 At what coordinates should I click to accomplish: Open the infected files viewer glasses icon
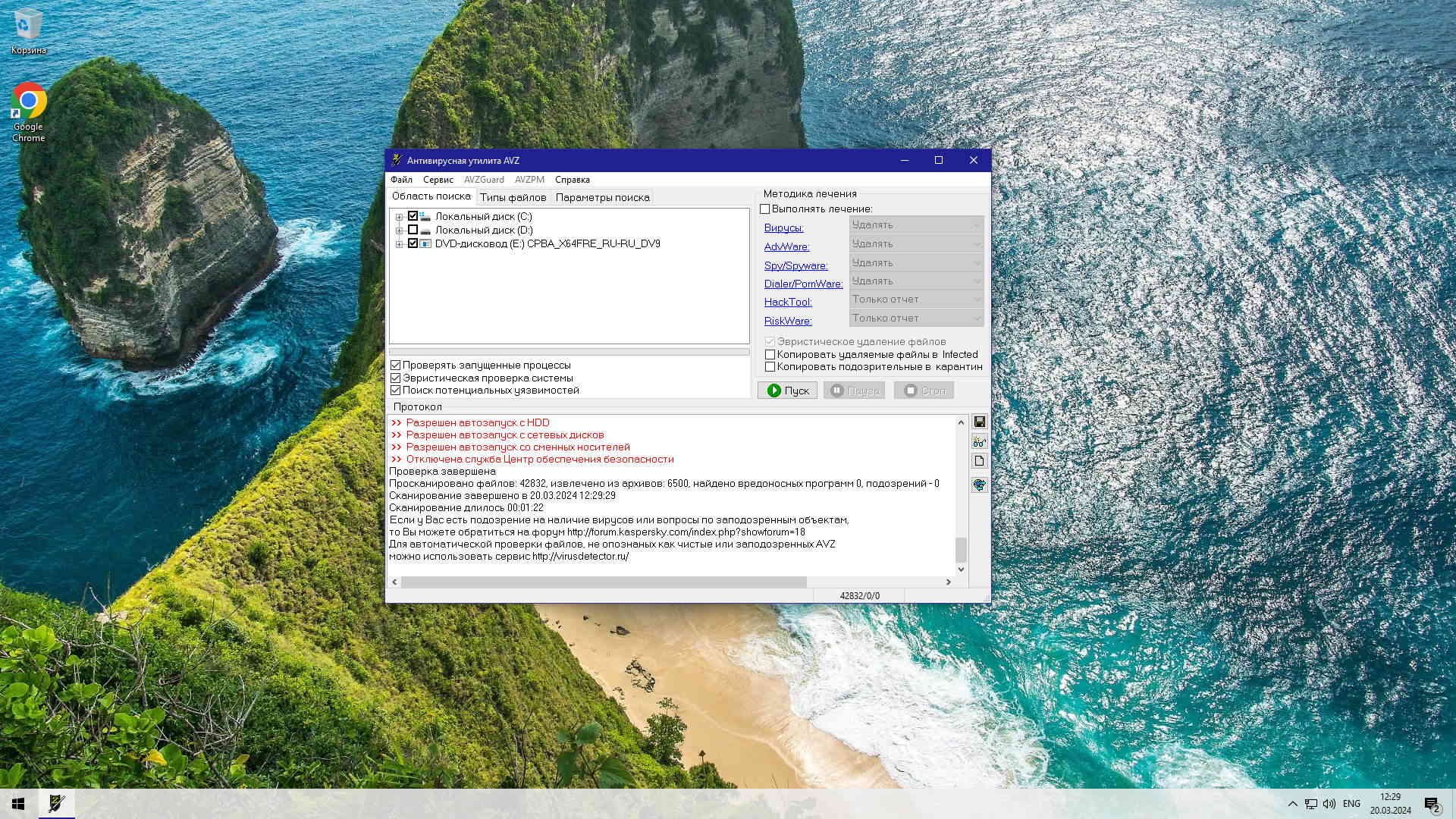coord(979,442)
